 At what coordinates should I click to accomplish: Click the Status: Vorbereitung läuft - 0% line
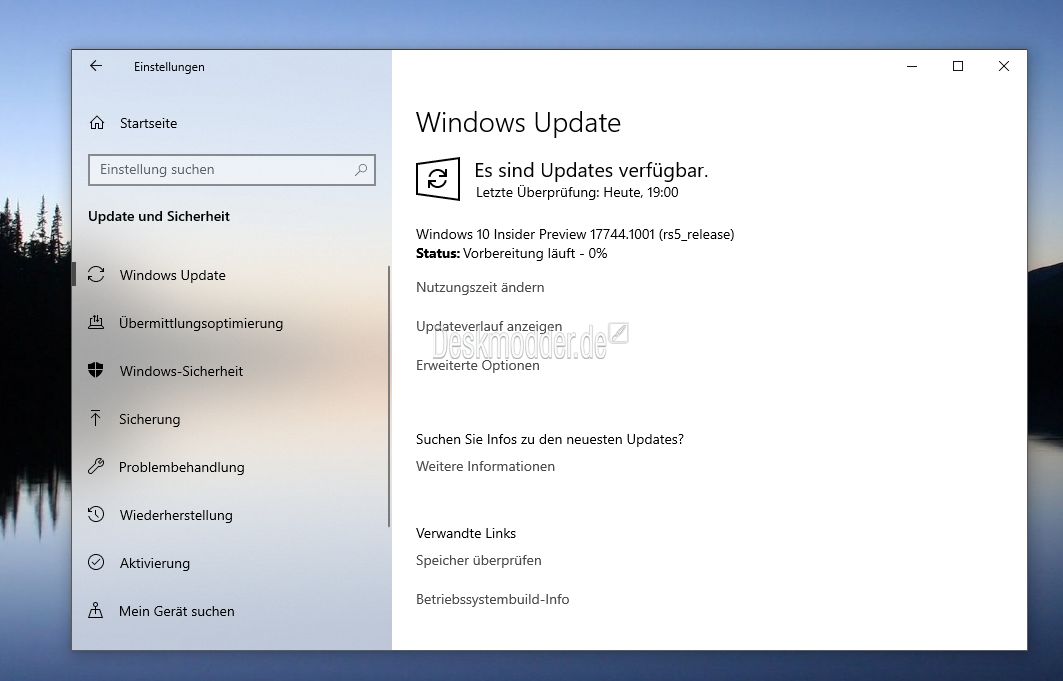(x=512, y=253)
